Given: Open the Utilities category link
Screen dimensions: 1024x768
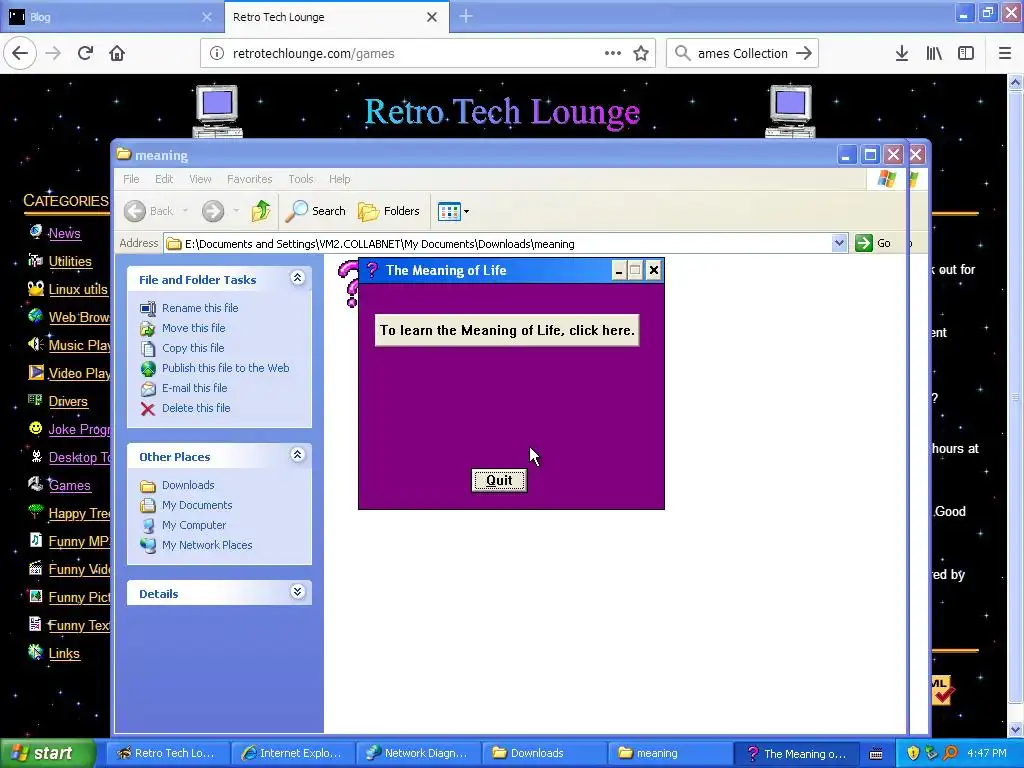Looking at the screenshot, I should [70, 261].
